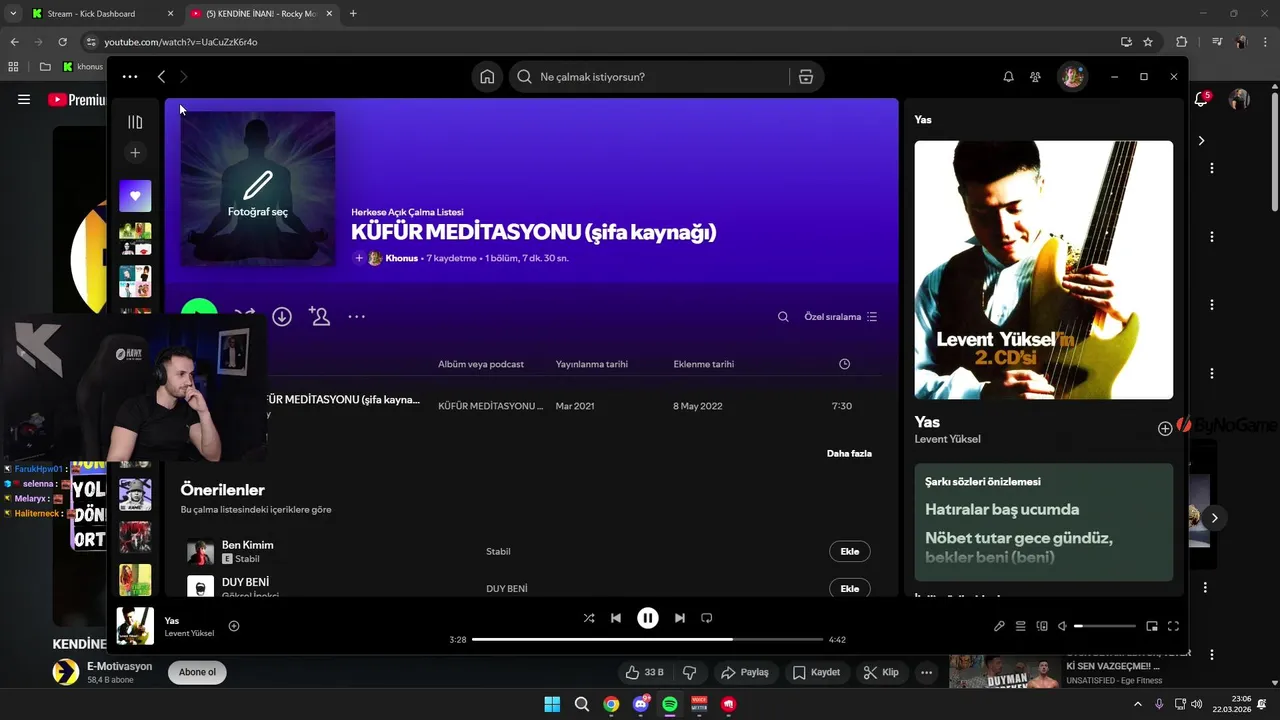Open Spotify browse icon in search bar

click(806, 77)
